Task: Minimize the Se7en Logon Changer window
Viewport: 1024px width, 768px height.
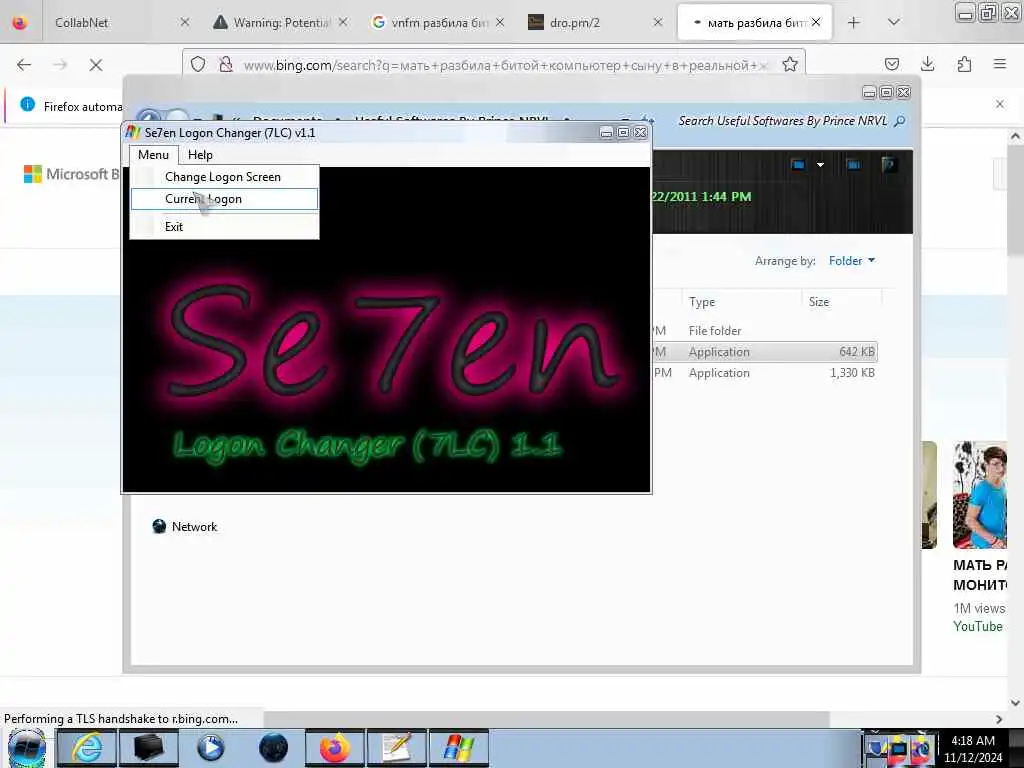Action: [606, 133]
